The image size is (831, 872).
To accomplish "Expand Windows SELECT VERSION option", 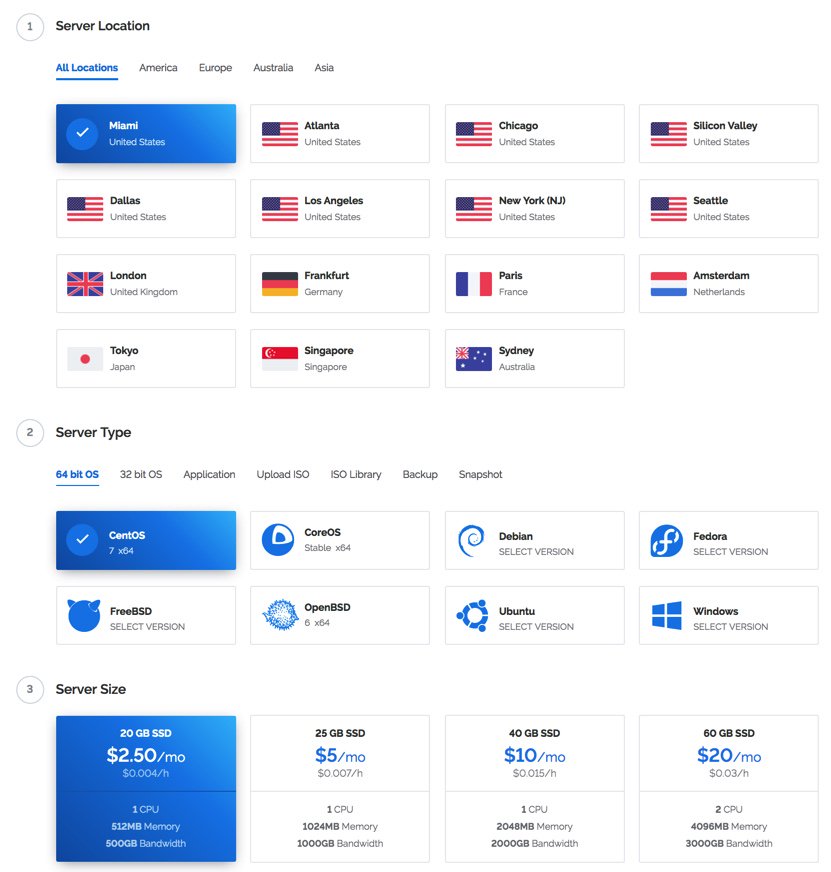I will pyautogui.click(x=730, y=627).
